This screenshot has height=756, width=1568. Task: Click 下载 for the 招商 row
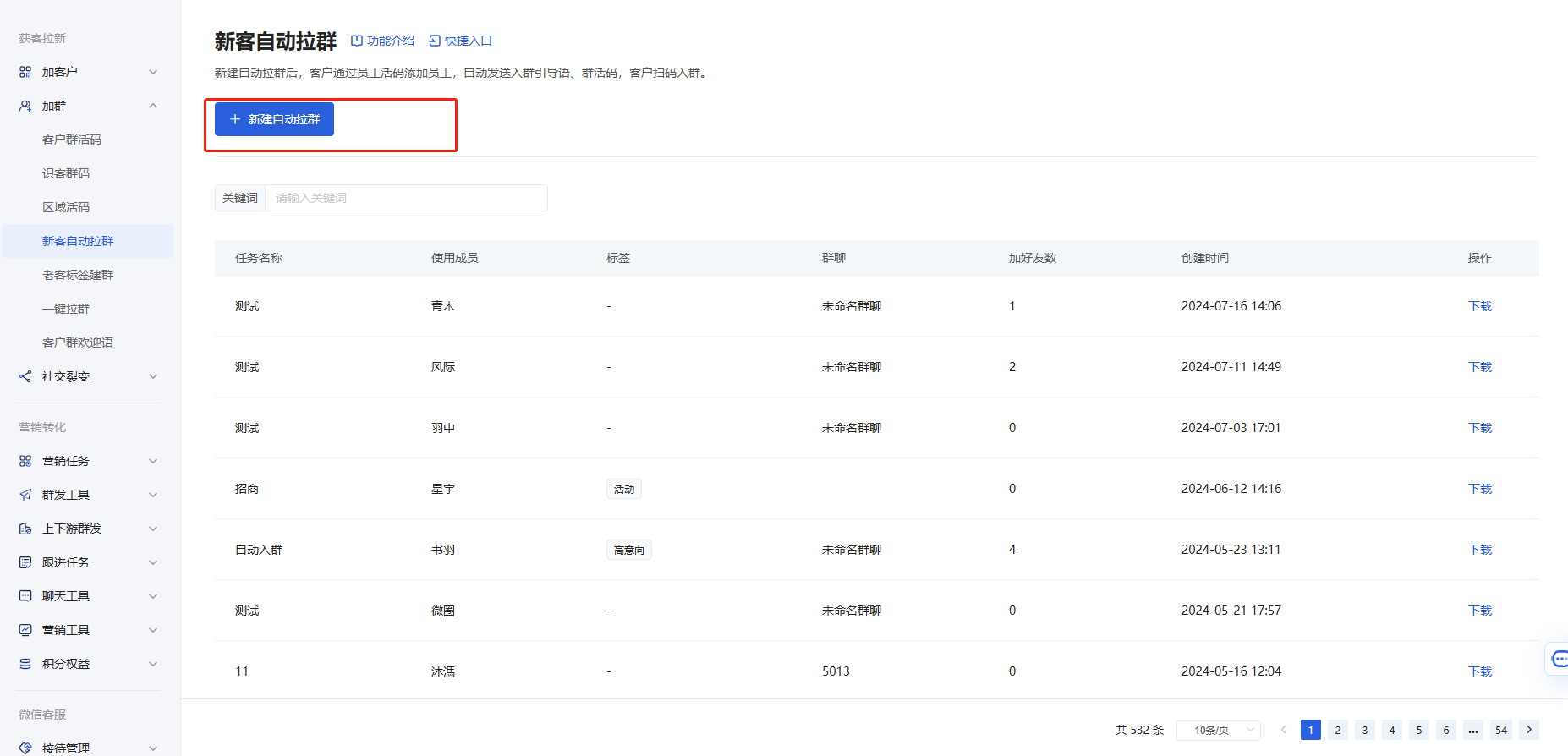pos(1480,489)
